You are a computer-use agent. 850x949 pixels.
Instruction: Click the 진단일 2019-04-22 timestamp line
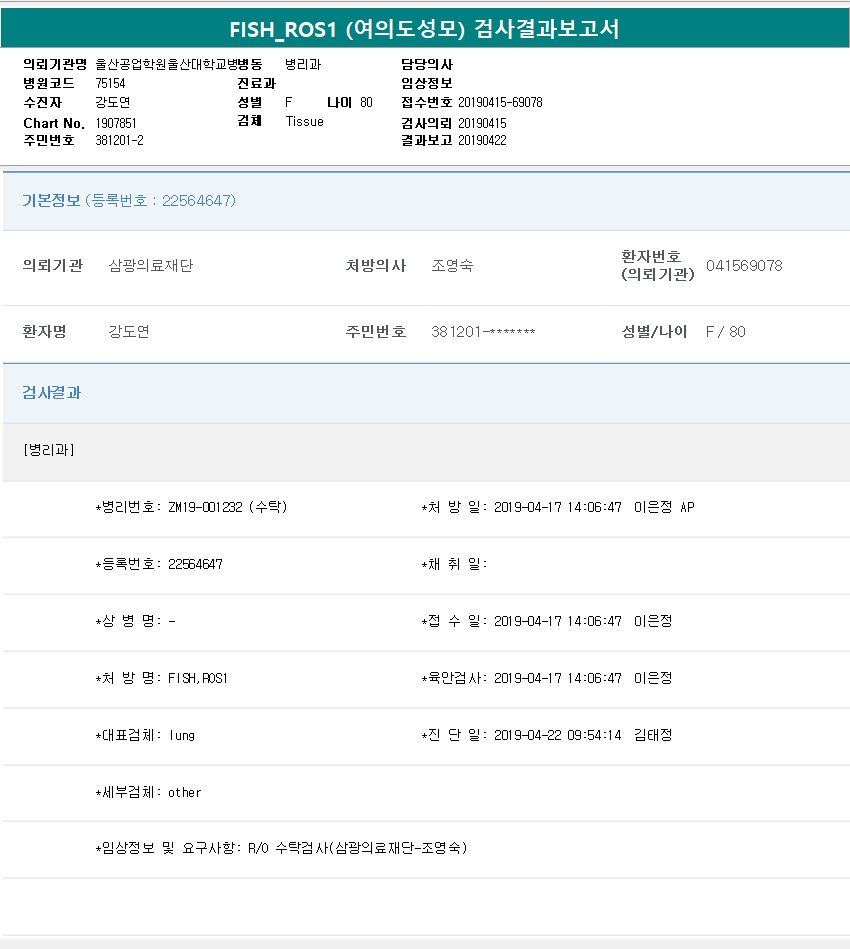coord(546,735)
